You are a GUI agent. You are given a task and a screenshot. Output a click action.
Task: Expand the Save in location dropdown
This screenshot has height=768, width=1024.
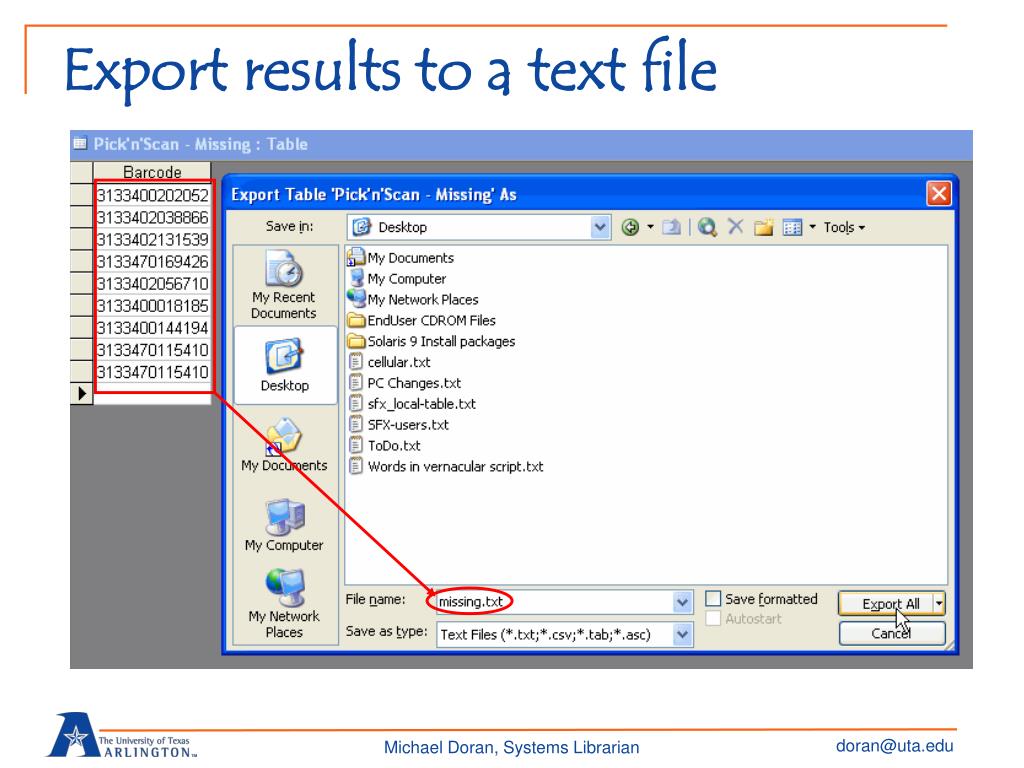point(600,227)
